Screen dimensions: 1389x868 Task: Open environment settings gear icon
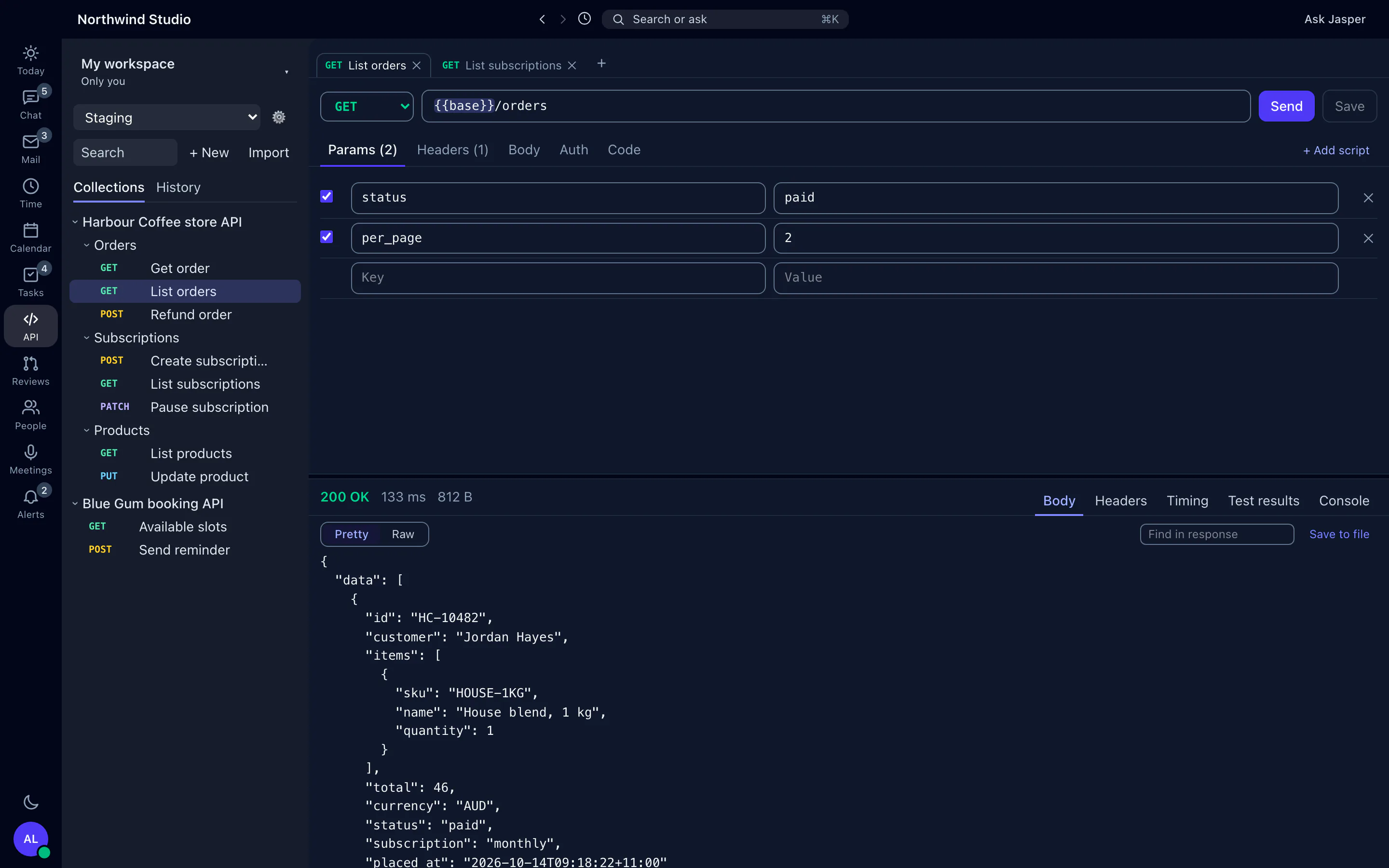tap(279, 117)
